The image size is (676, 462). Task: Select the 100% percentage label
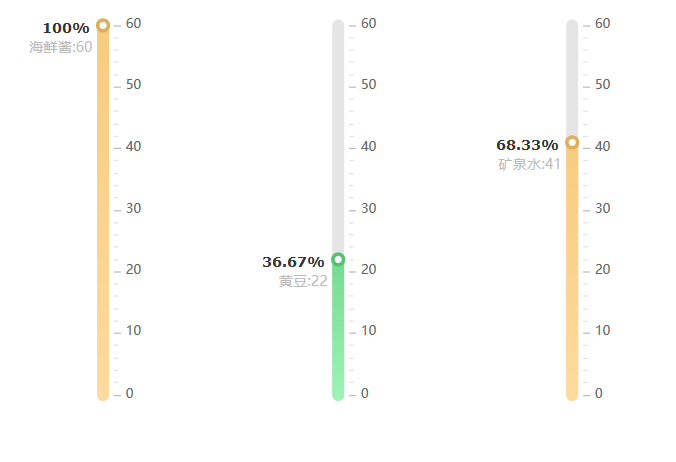coord(66,28)
